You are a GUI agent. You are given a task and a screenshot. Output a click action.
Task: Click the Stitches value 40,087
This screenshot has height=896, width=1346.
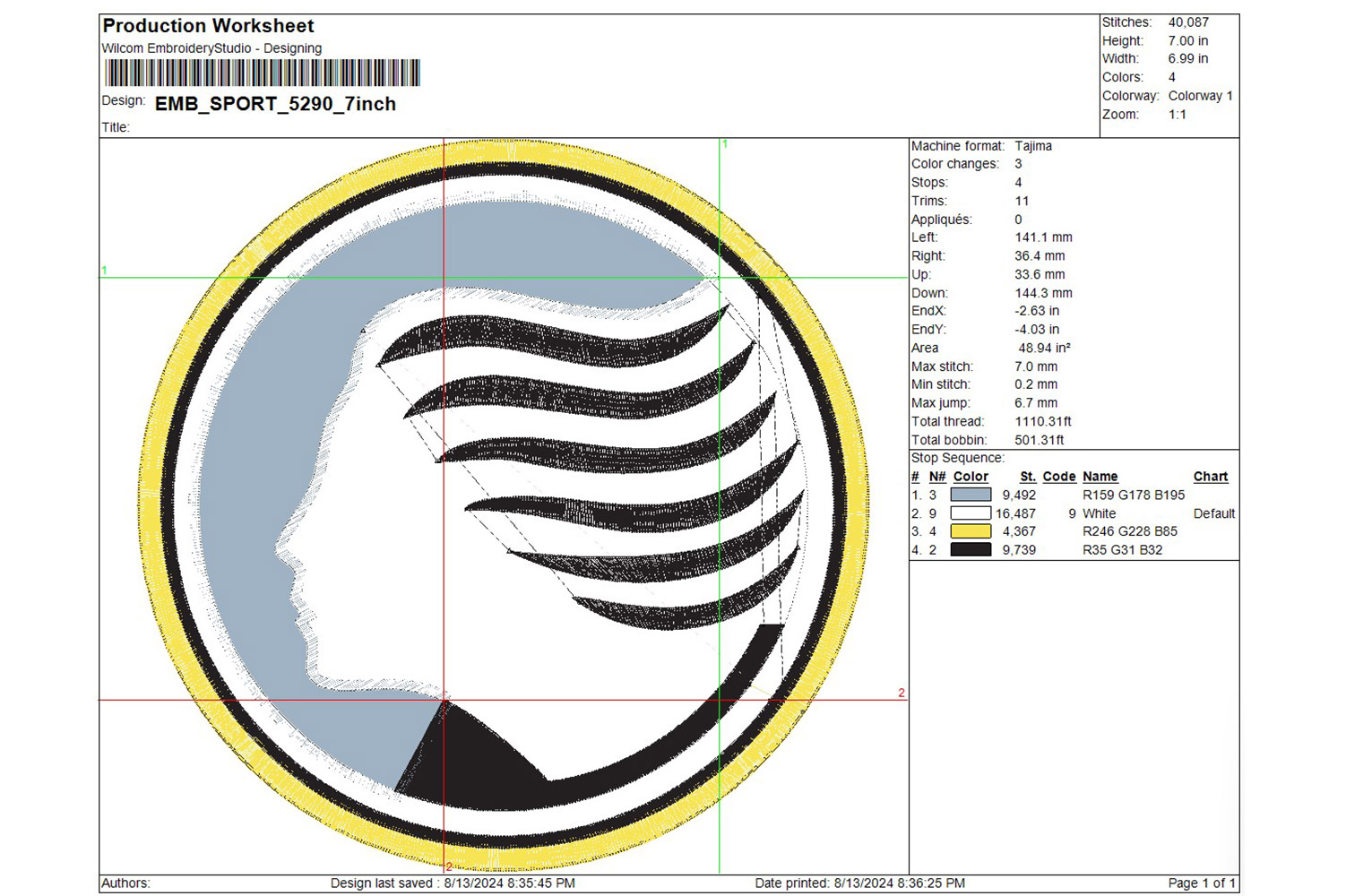(1188, 22)
